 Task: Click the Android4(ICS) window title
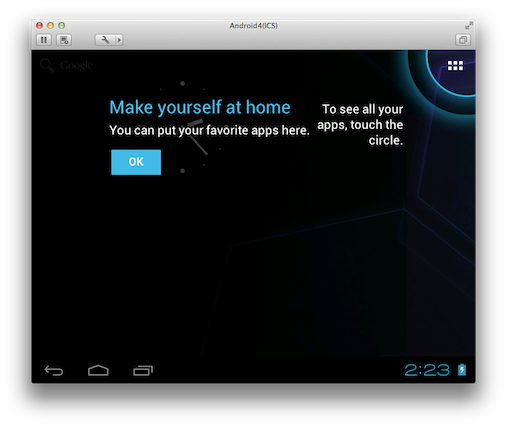pos(253,26)
